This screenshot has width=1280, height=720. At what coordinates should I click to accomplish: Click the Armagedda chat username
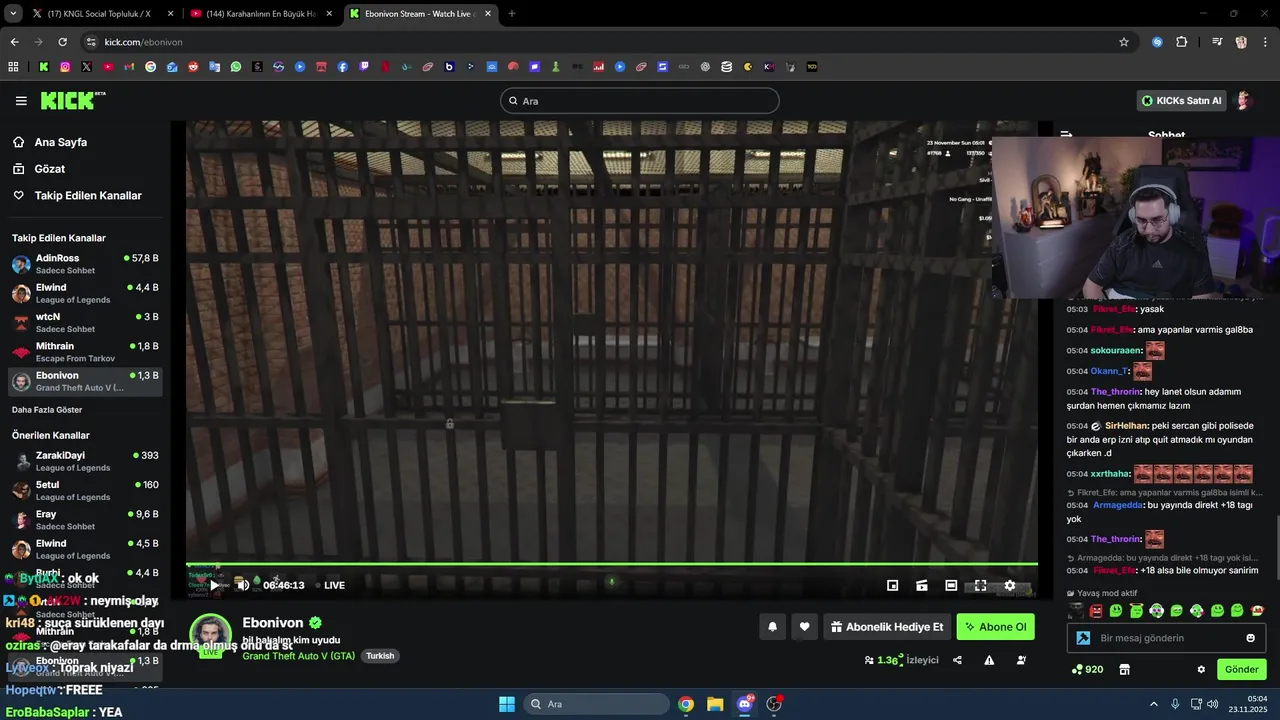coord(1118,505)
